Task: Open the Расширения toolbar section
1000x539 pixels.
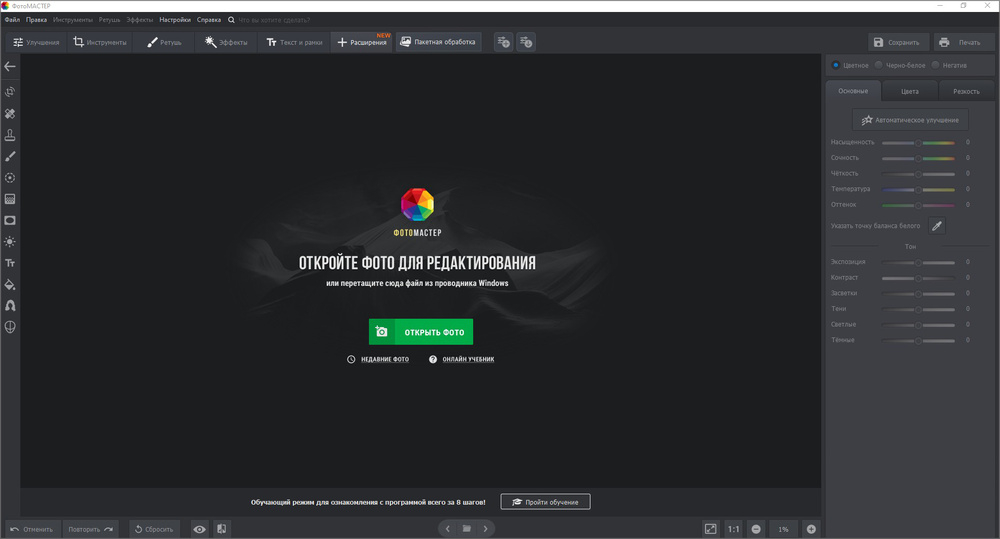Action: pos(362,42)
